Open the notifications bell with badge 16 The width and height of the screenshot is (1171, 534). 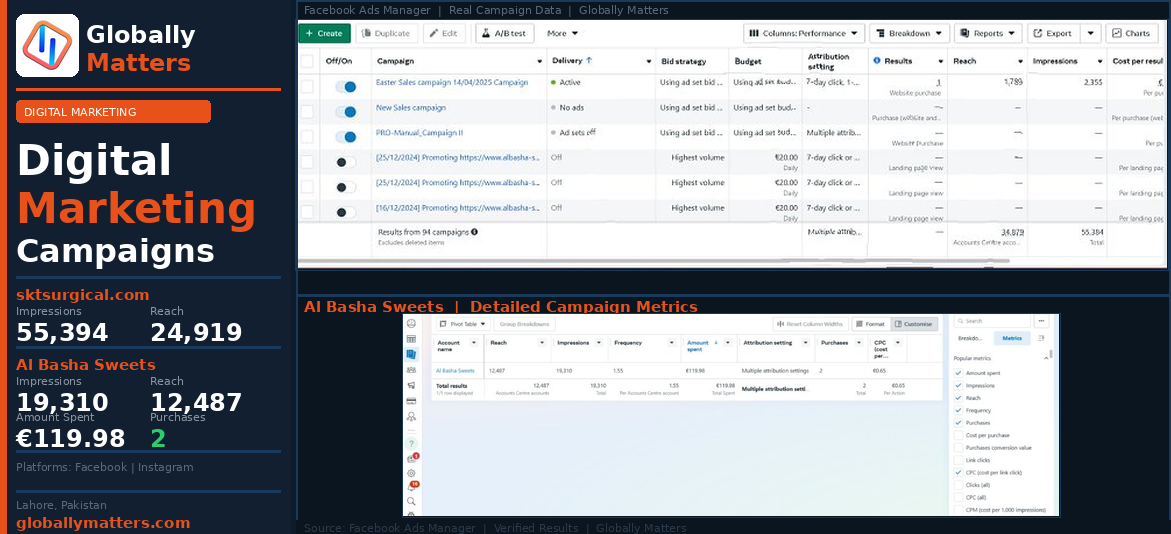coord(411,487)
